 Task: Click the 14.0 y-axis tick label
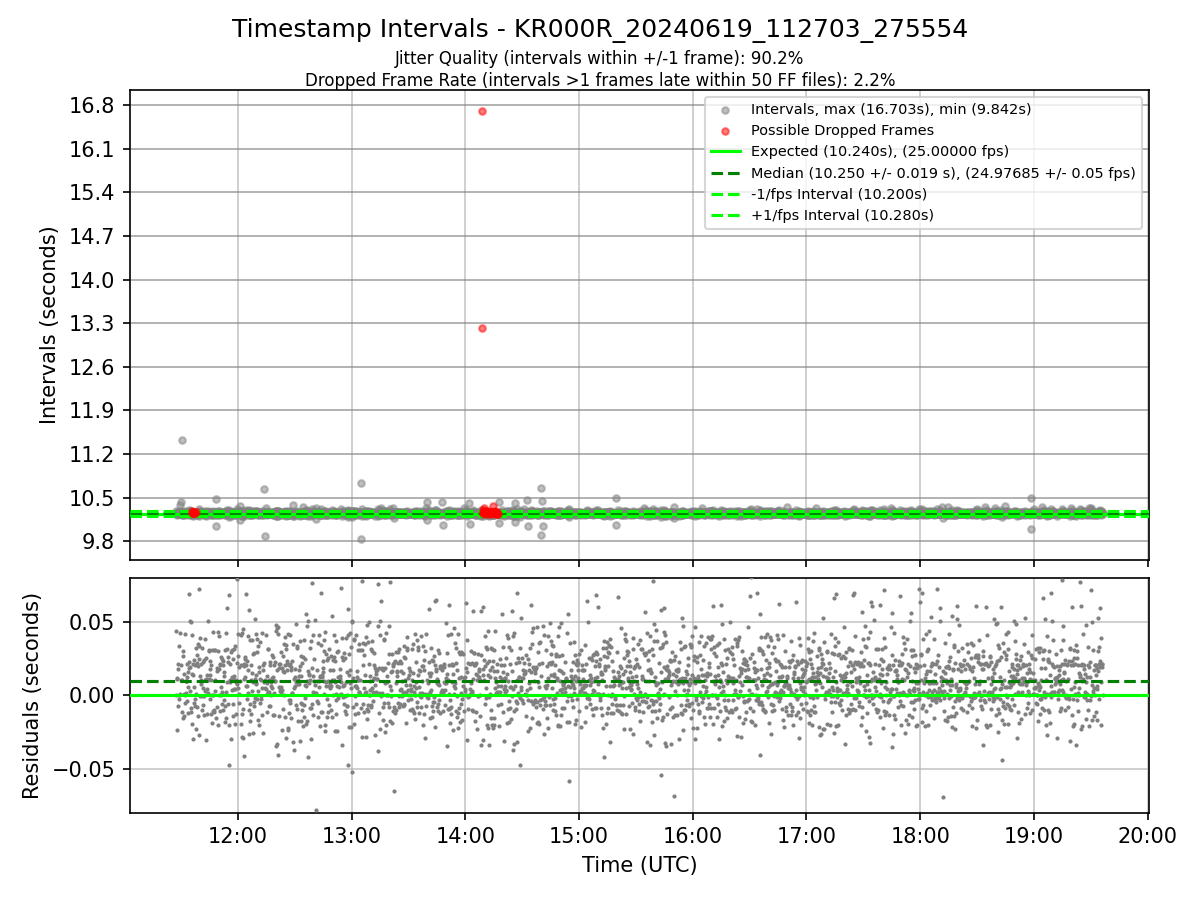coord(94,280)
